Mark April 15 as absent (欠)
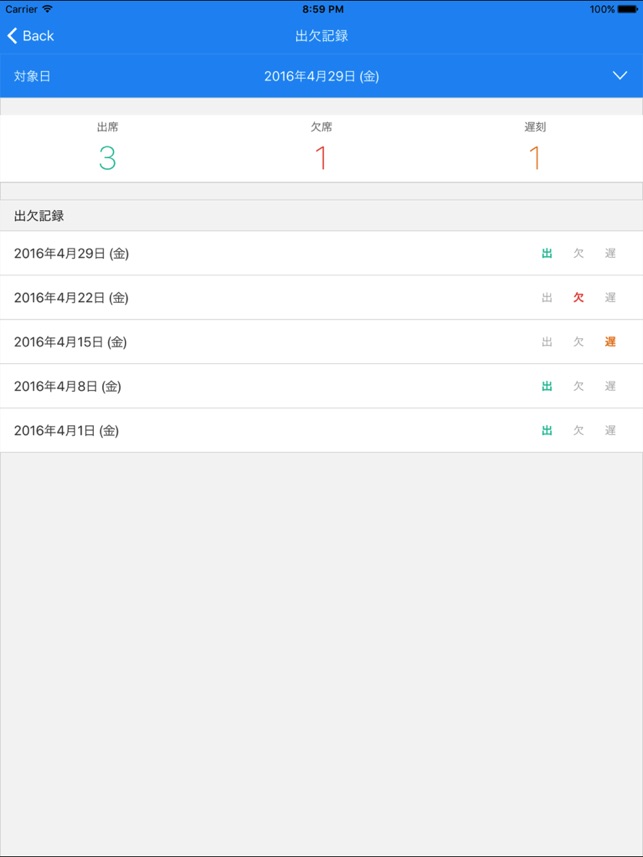 click(x=578, y=342)
